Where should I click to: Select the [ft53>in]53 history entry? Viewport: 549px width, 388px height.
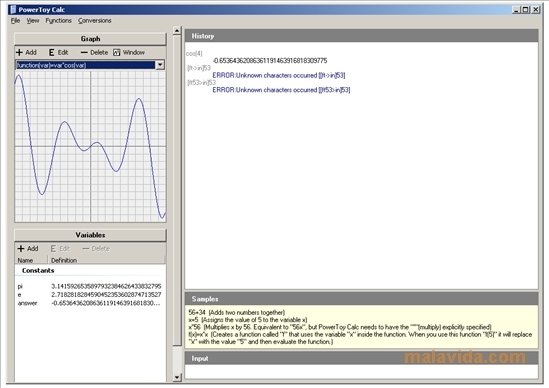tap(201, 83)
